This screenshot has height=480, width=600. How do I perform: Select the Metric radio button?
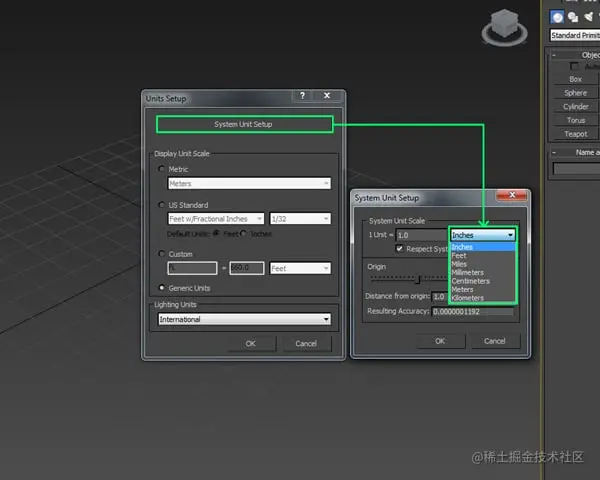tap(161, 169)
